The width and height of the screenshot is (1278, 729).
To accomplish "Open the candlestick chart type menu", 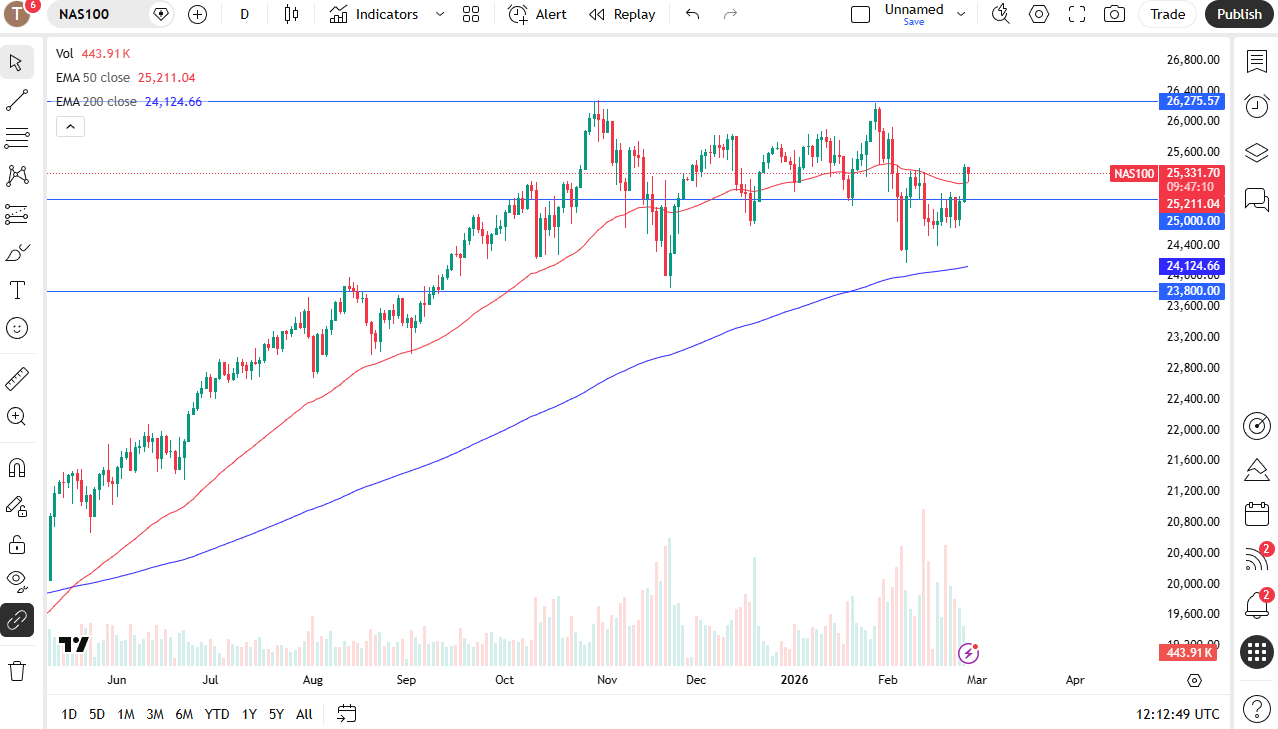I will click(291, 14).
